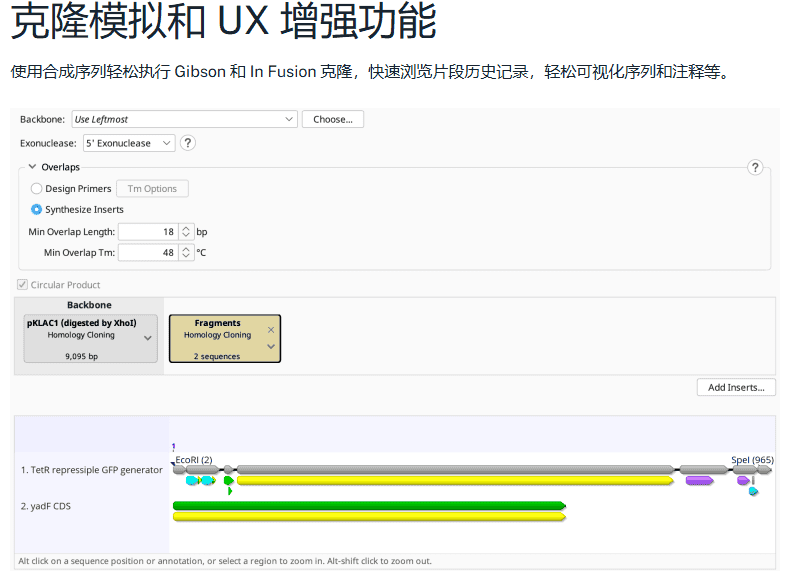Select the Design Primers radio option

pyautogui.click(x=36, y=188)
